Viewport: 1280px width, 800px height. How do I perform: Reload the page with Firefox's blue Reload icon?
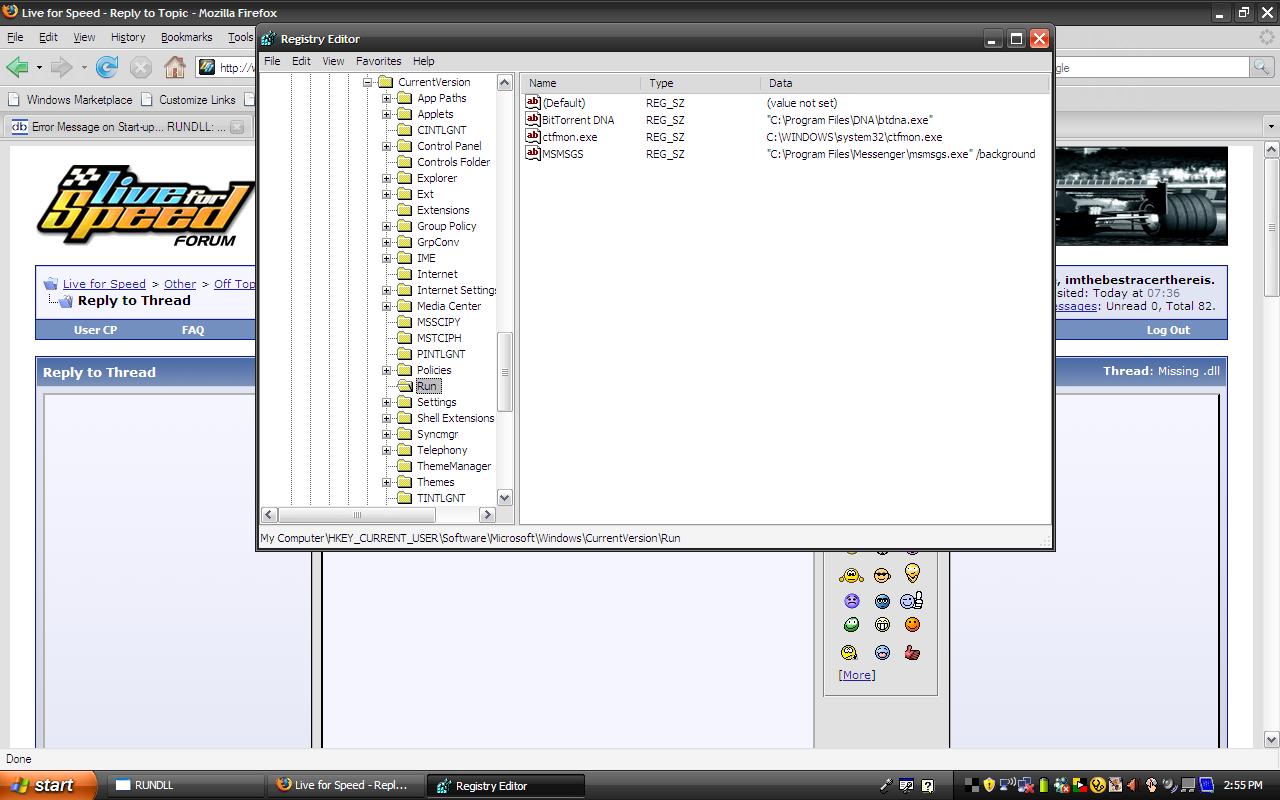coord(107,67)
